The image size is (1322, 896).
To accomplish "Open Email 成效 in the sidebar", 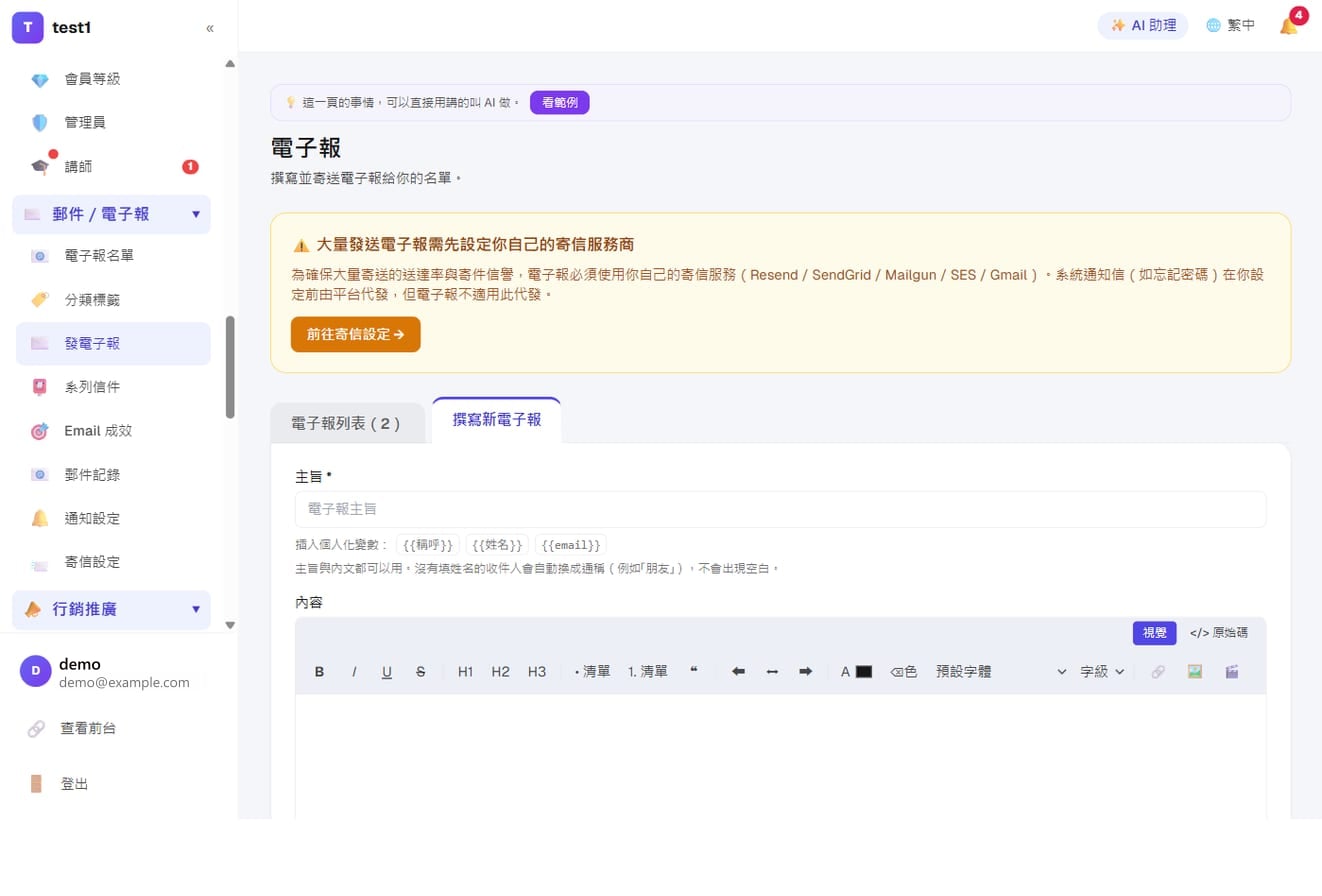I will point(113,431).
